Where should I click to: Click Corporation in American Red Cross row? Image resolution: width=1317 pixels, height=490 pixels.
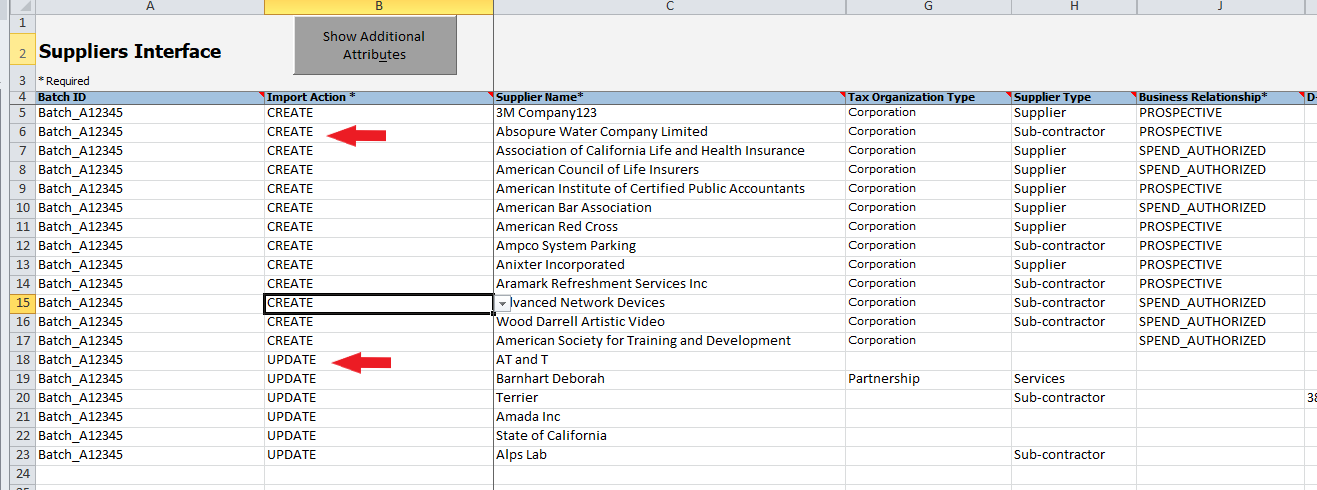[x=928, y=227]
